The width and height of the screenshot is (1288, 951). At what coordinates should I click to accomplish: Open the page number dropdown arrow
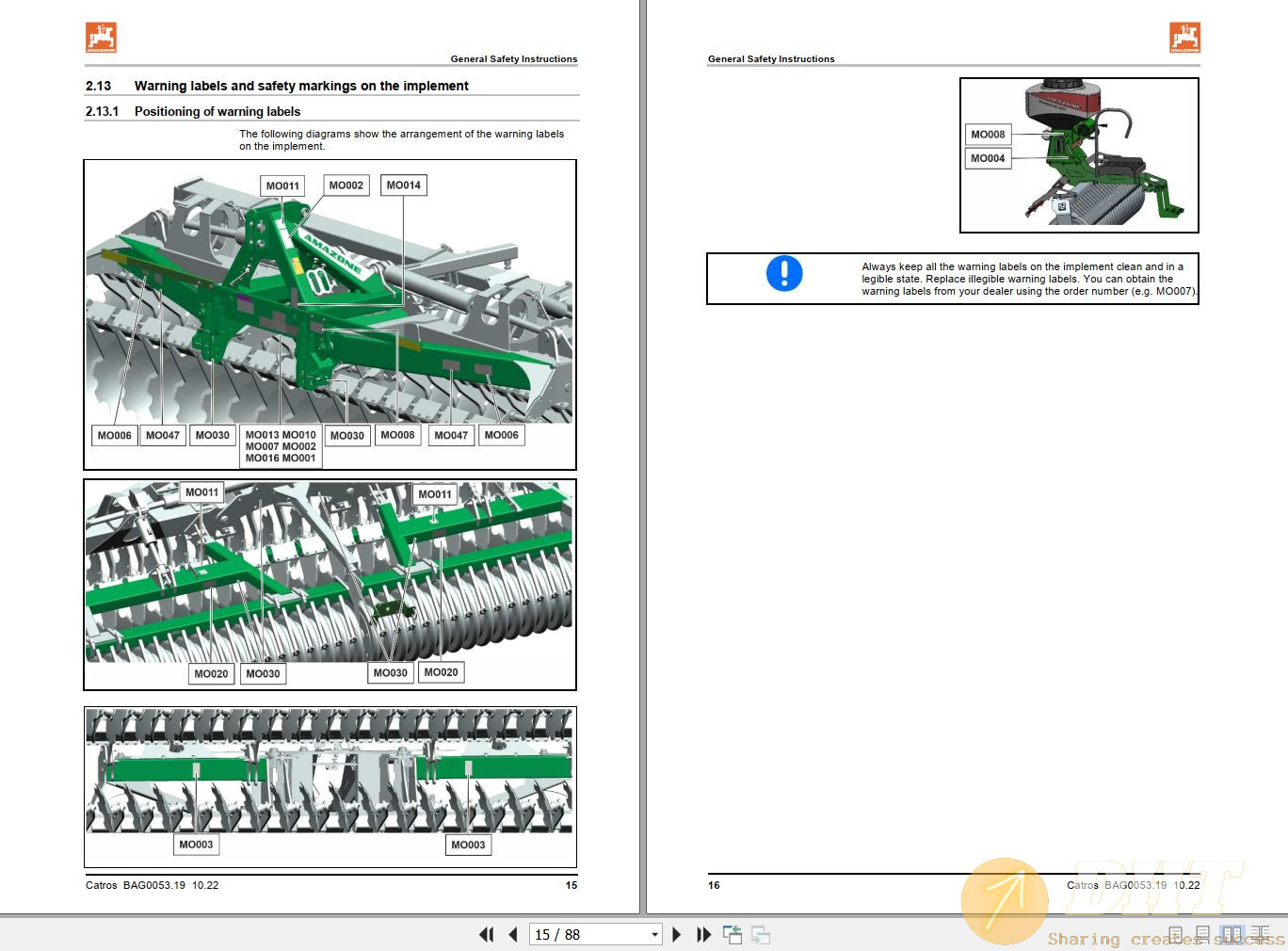pyautogui.click(x=654, y=935)
